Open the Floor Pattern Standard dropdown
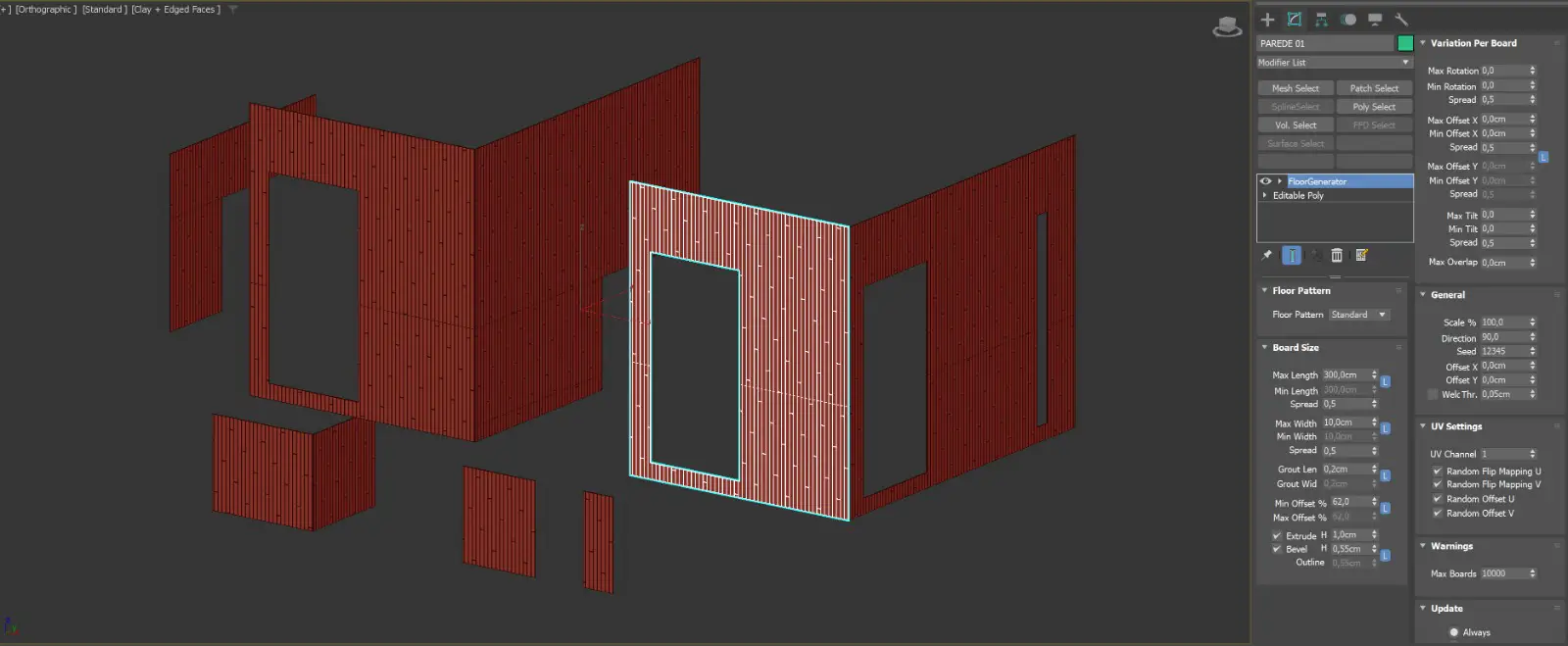Image resolution: width=1568 pixels, height=646 pixels. (x=1359, y=315)
